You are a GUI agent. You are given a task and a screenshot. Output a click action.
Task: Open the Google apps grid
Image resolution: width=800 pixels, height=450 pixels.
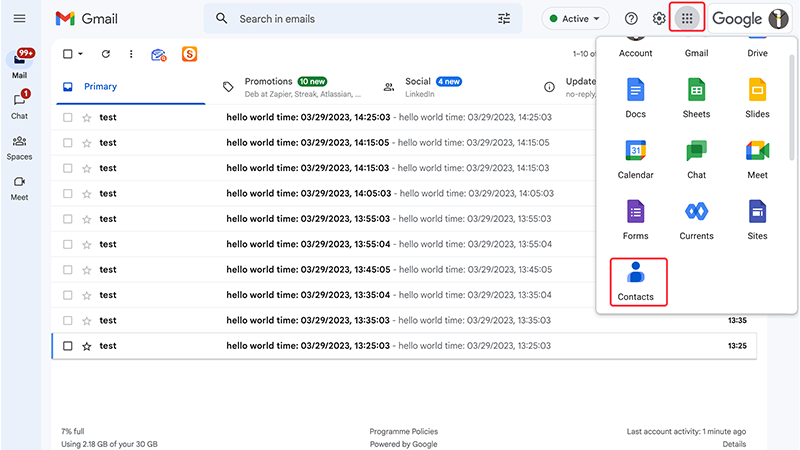[x=687, y=18]
